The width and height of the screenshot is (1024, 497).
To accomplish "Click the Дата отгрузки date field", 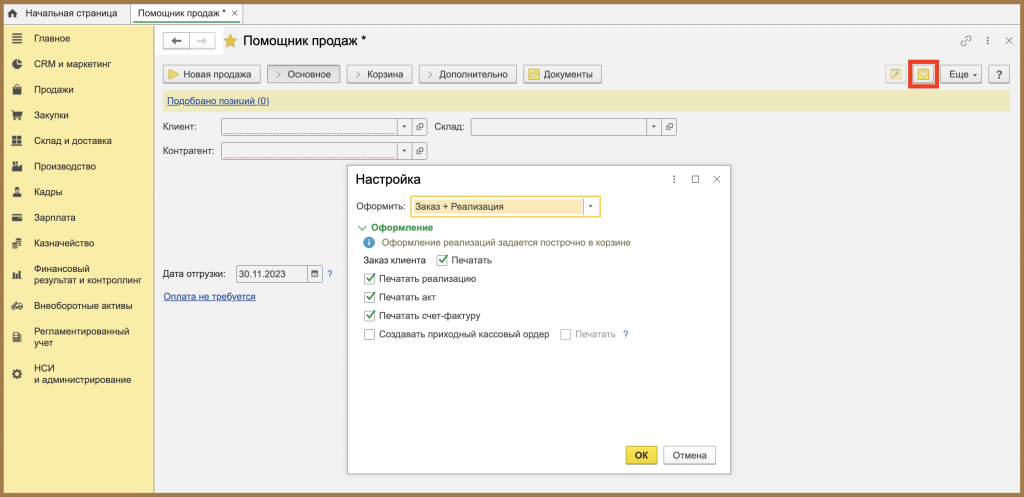I will (272, 274).
